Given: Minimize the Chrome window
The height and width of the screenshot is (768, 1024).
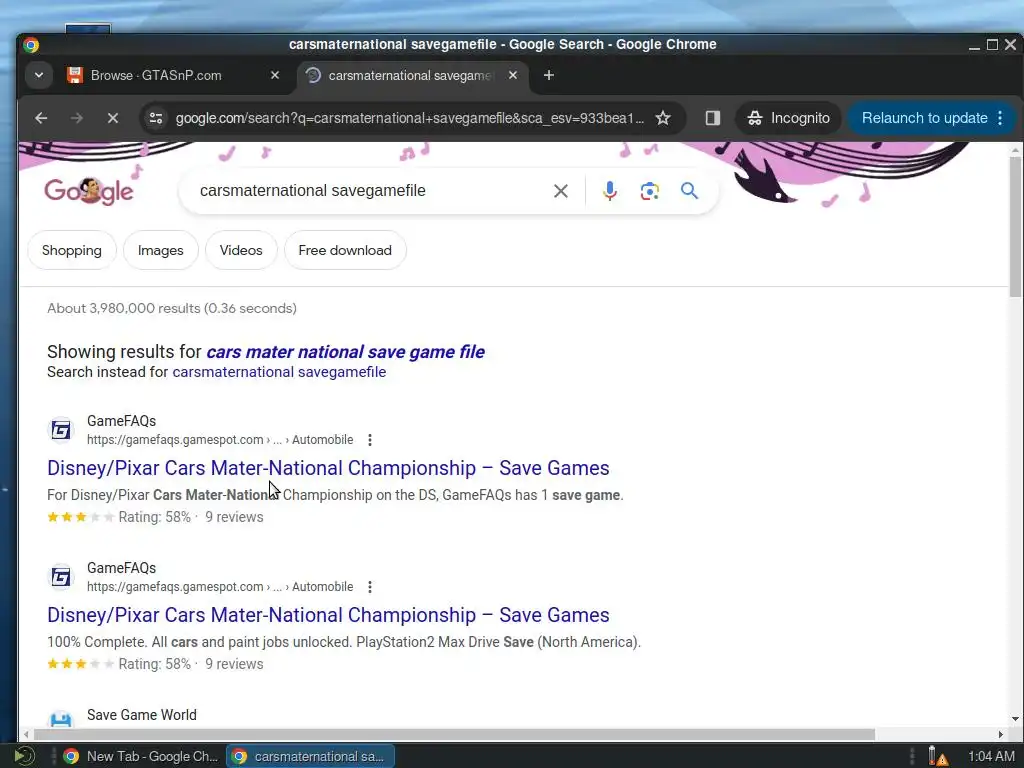Looking at the screenshot, I should [974, 44].
